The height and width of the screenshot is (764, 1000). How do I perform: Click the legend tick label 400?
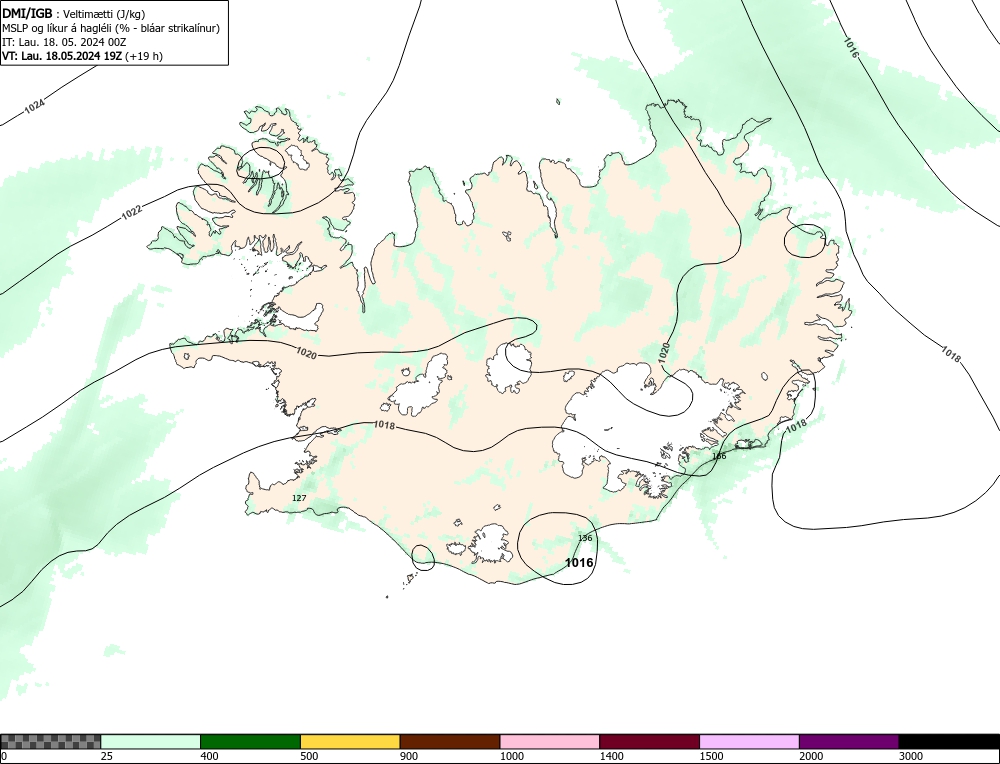click(209, 756)
